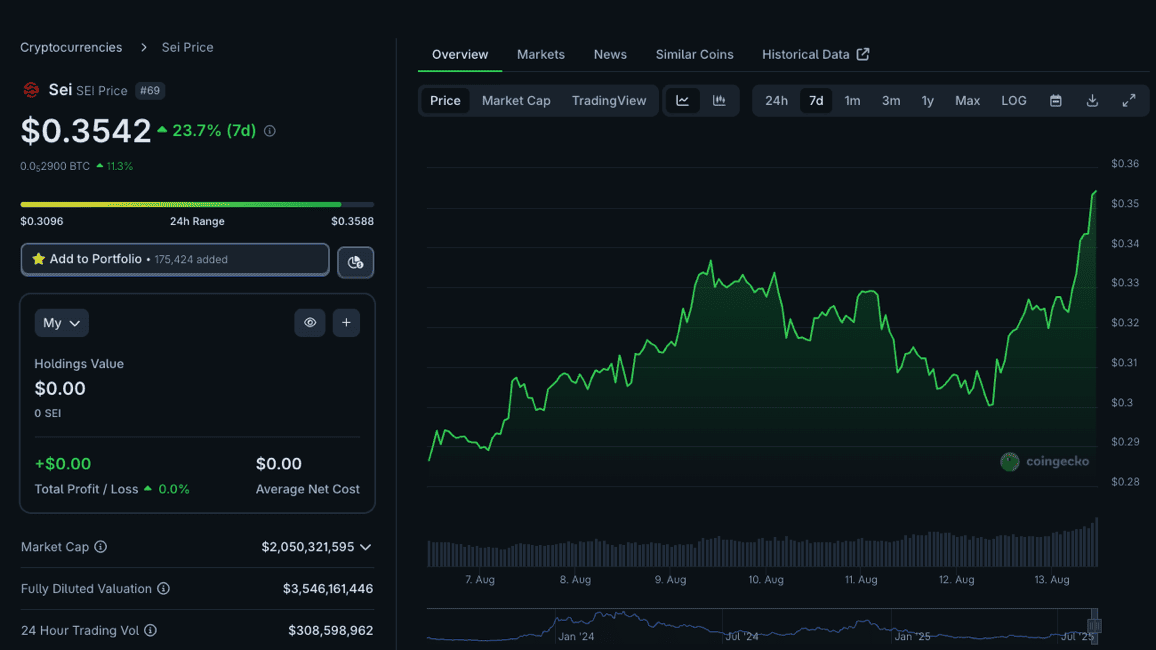Click the plus icon to add holdings
The image size is (1156, 650).
tap(346, 323)
